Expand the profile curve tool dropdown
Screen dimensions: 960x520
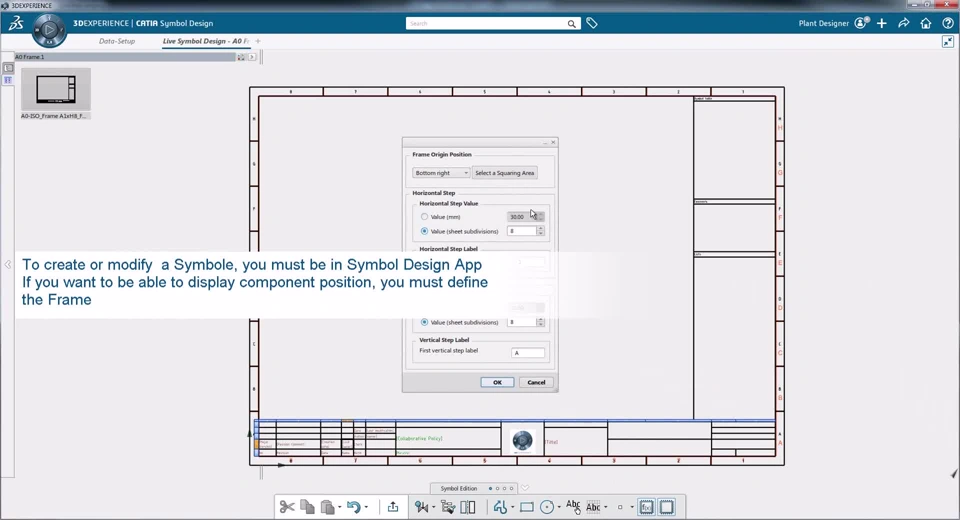pos(512,507)
